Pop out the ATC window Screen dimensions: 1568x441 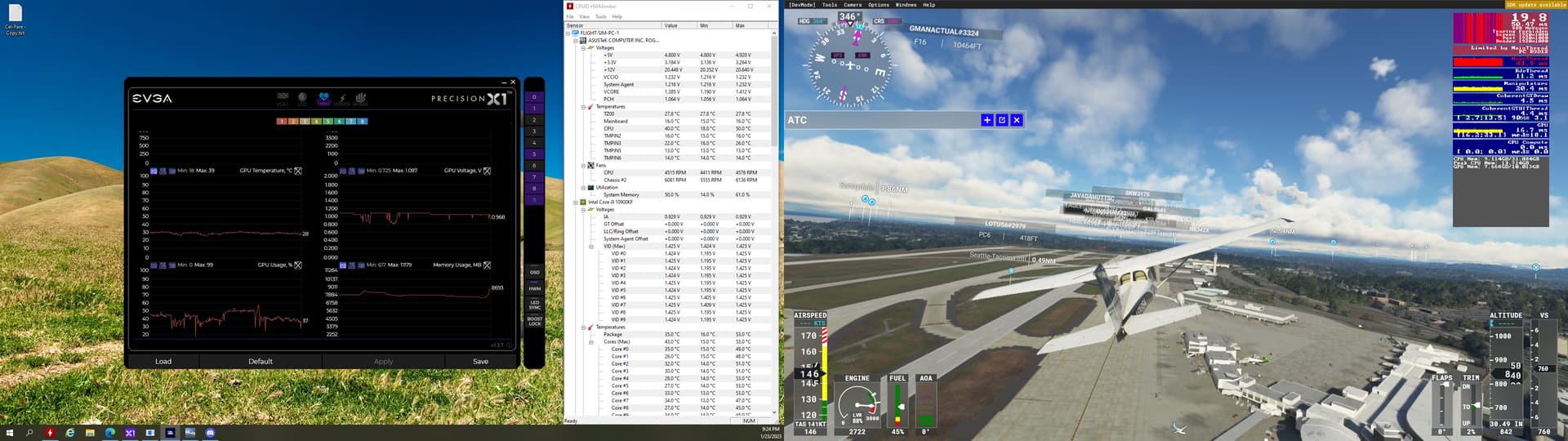[1002, 120]
